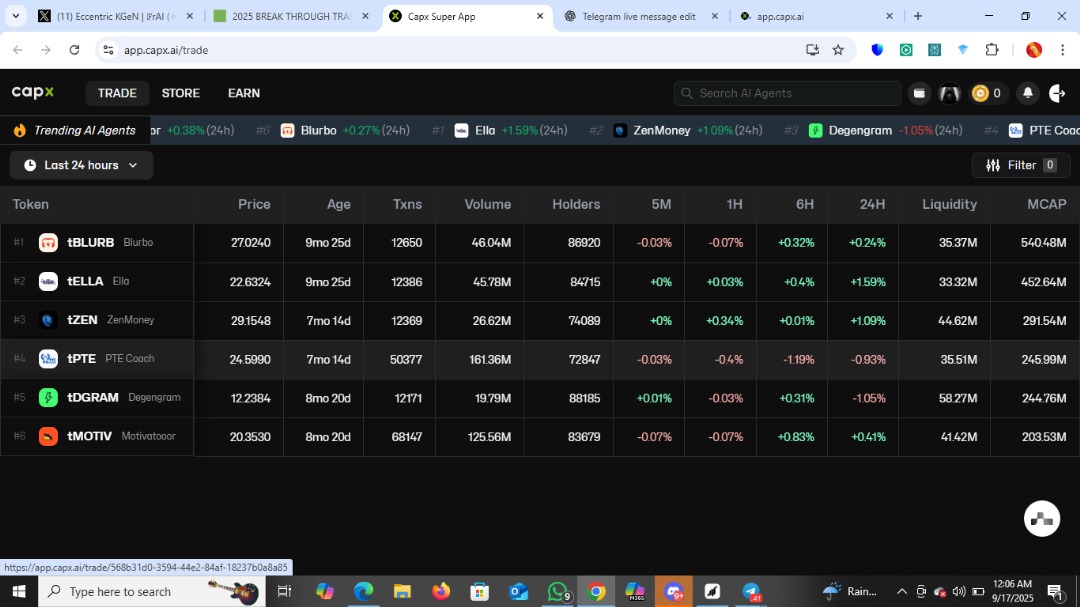Click tZEN liquidity 44.62M

[x=957, y=320]
